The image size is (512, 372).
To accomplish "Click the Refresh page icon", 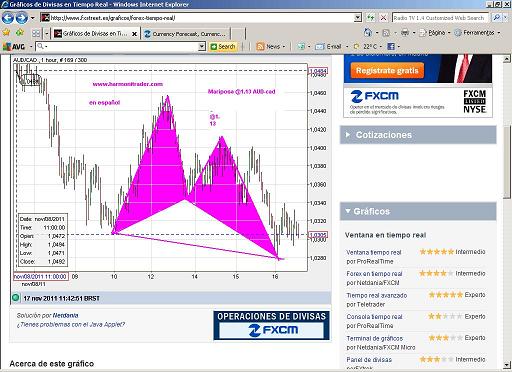I will pos(370,18).
